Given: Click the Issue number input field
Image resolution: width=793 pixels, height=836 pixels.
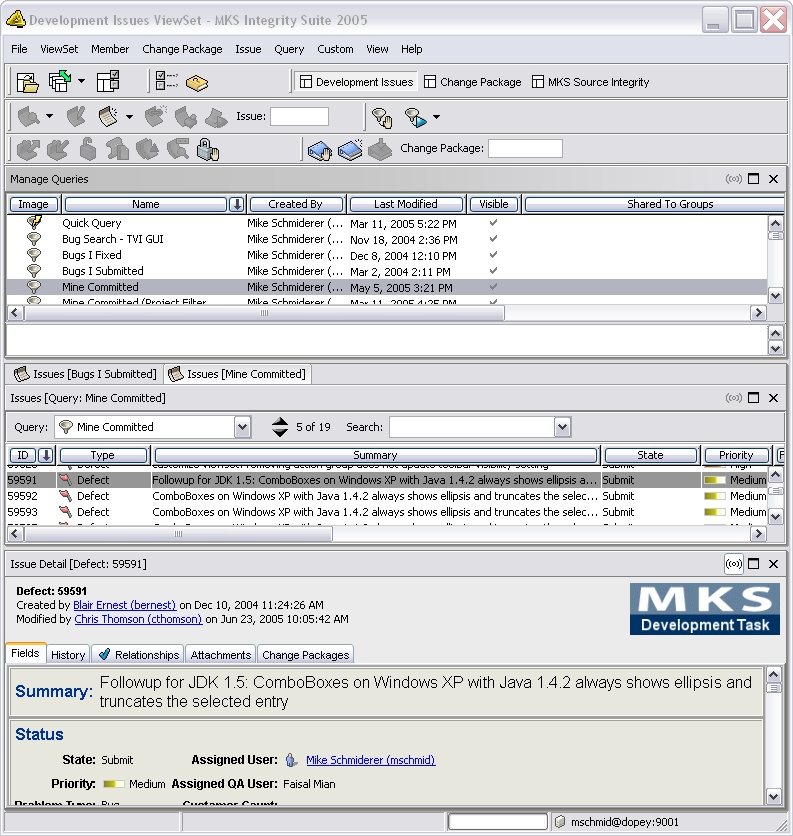Looking at the screenshot, I should (299, 116).
